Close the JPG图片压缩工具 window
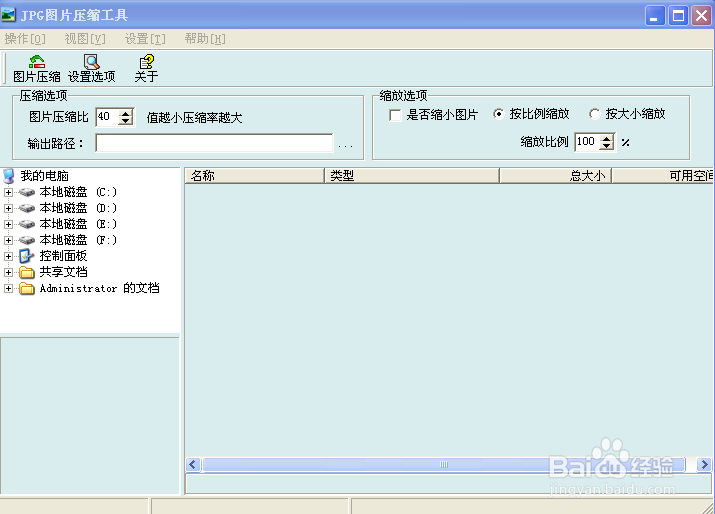Screen dimensions: 715x514 pyautogui.click(x=701, y=16)
